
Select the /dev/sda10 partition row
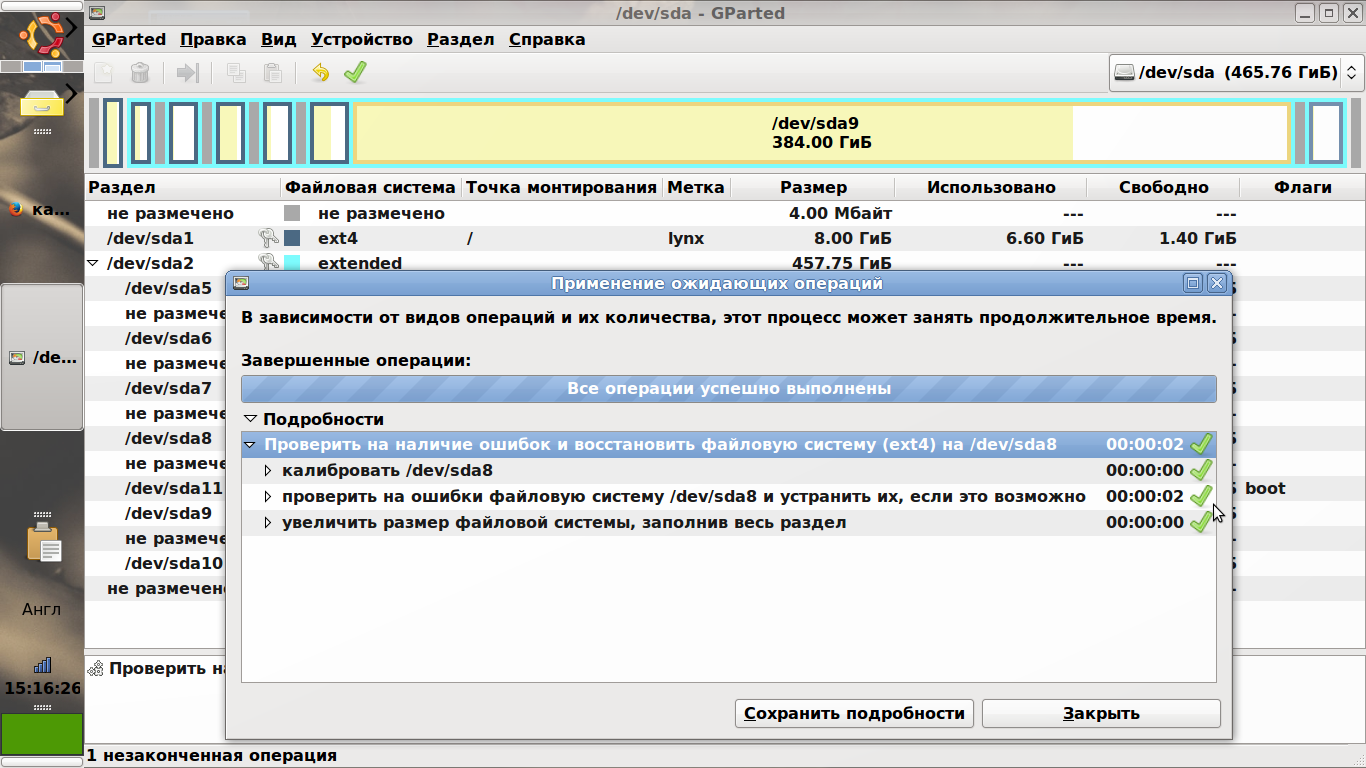pyautogui.click(x=155, y=563)
